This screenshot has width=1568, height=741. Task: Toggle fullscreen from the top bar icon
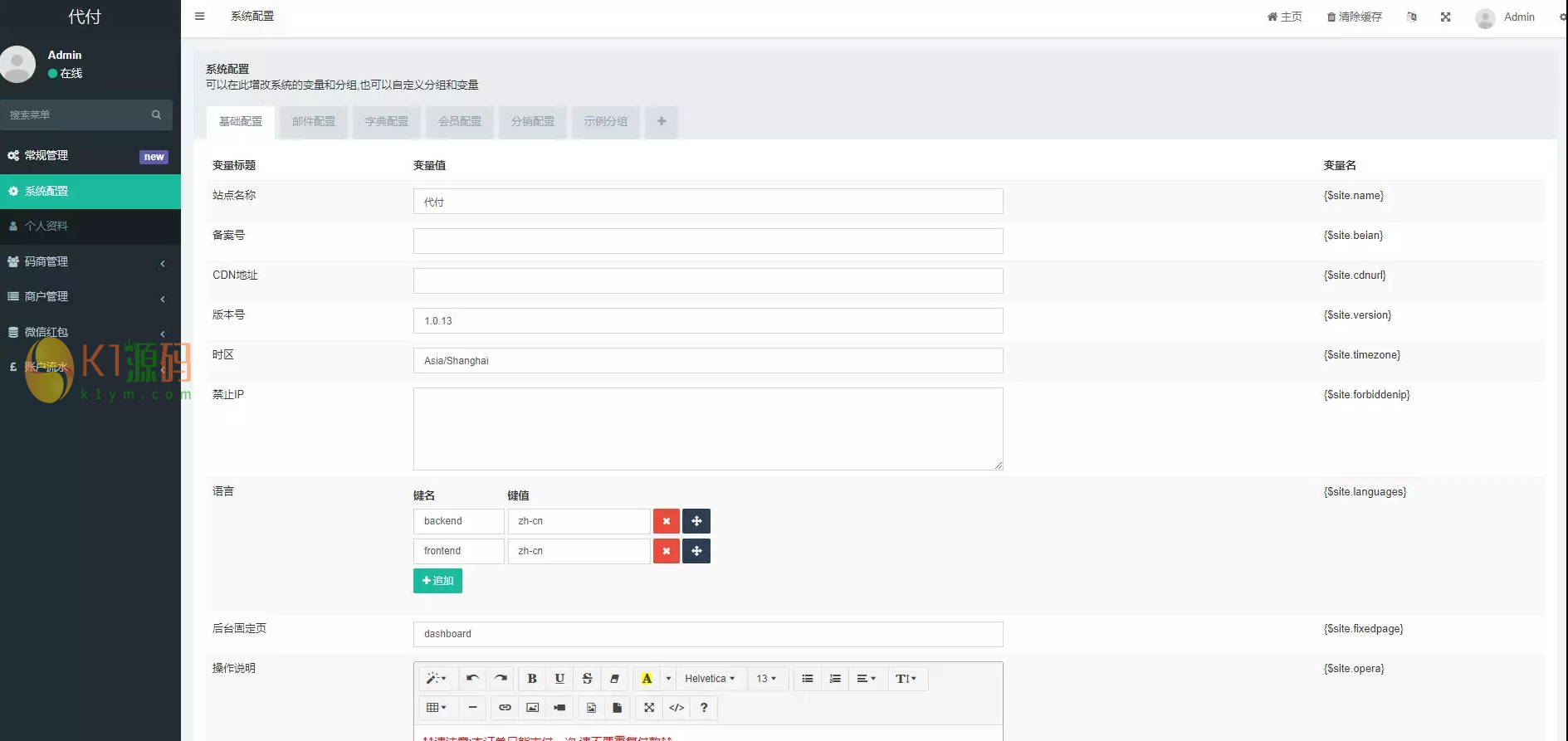1445,17
